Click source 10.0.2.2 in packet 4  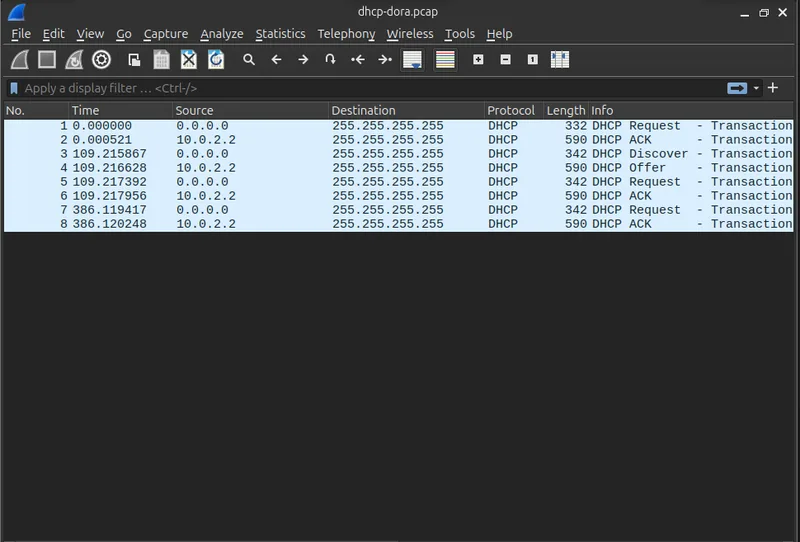click(x=206, y=168)
